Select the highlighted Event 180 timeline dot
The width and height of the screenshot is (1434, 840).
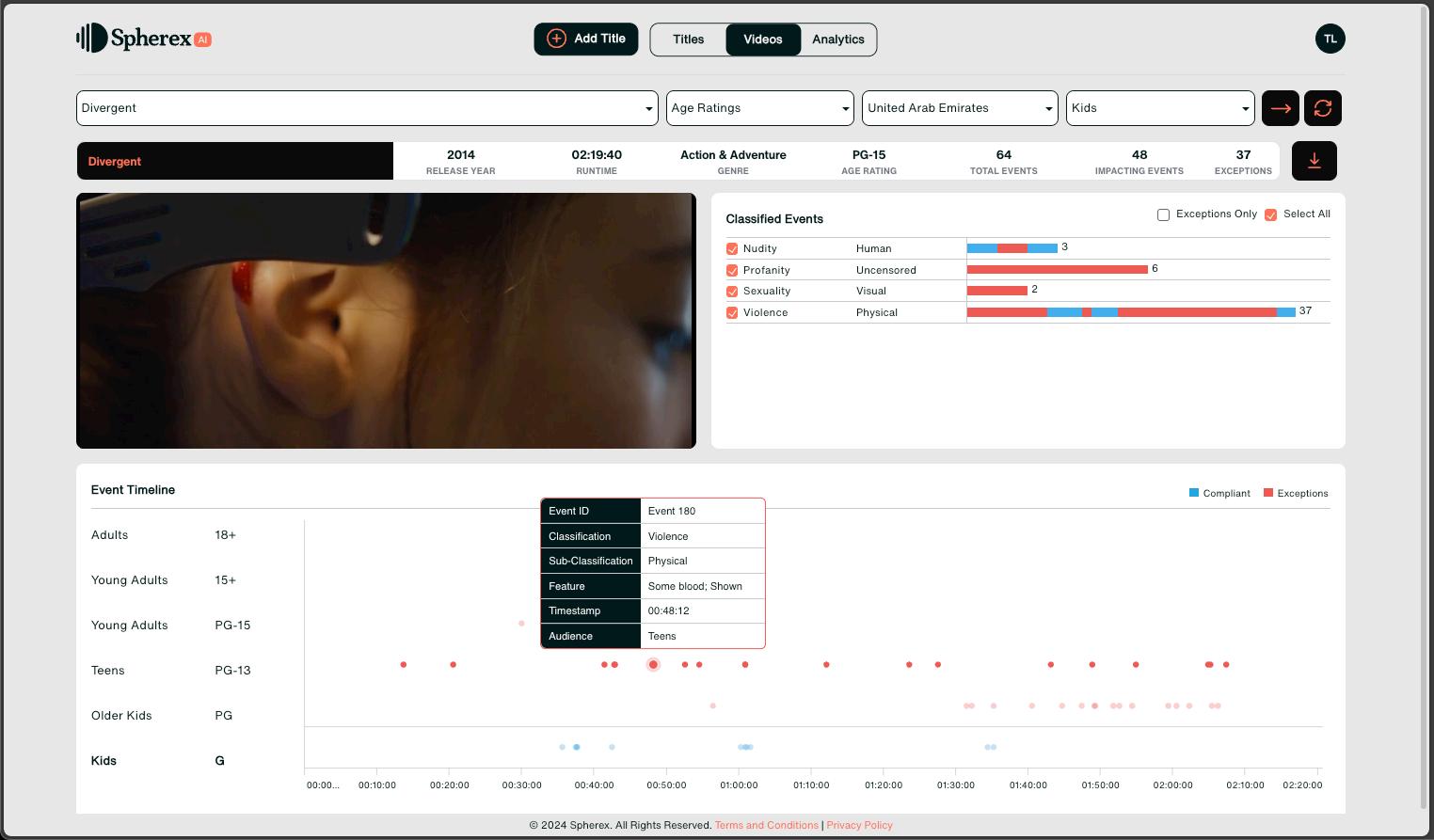point(653,665)
